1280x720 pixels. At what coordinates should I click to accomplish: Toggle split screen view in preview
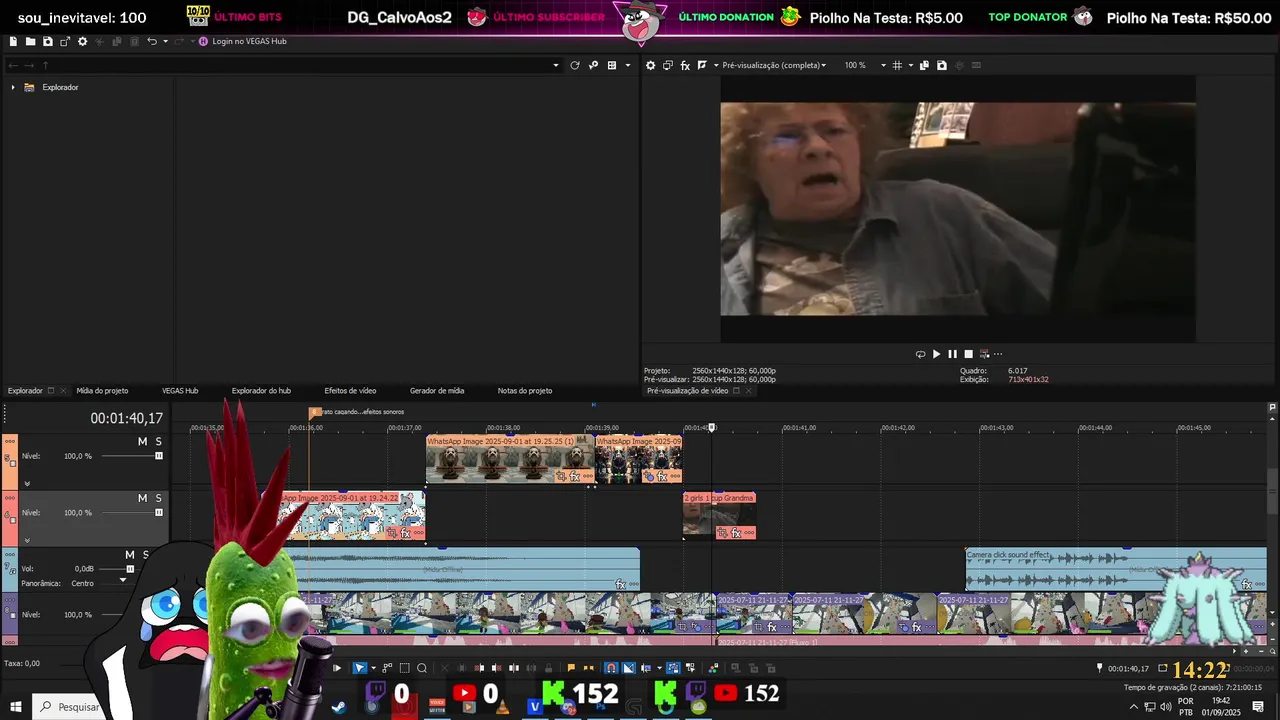(702, 65)
